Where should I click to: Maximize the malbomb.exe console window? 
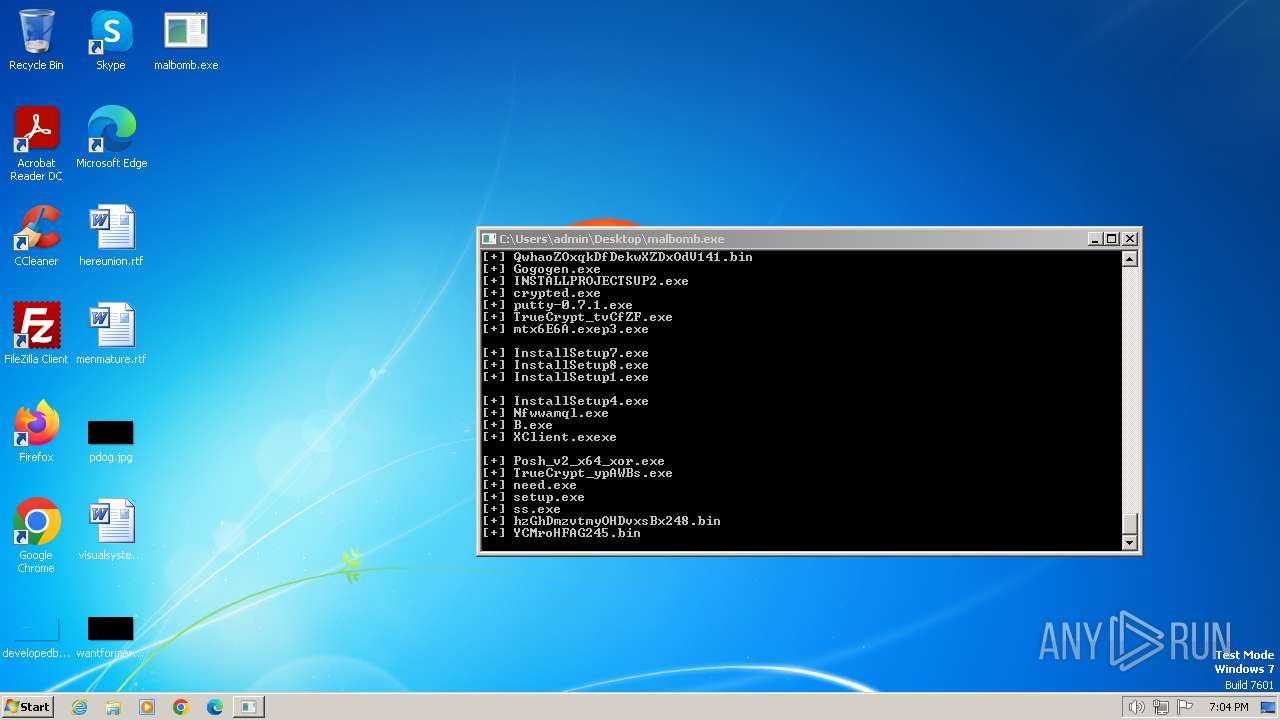[x=1111, y=239]
